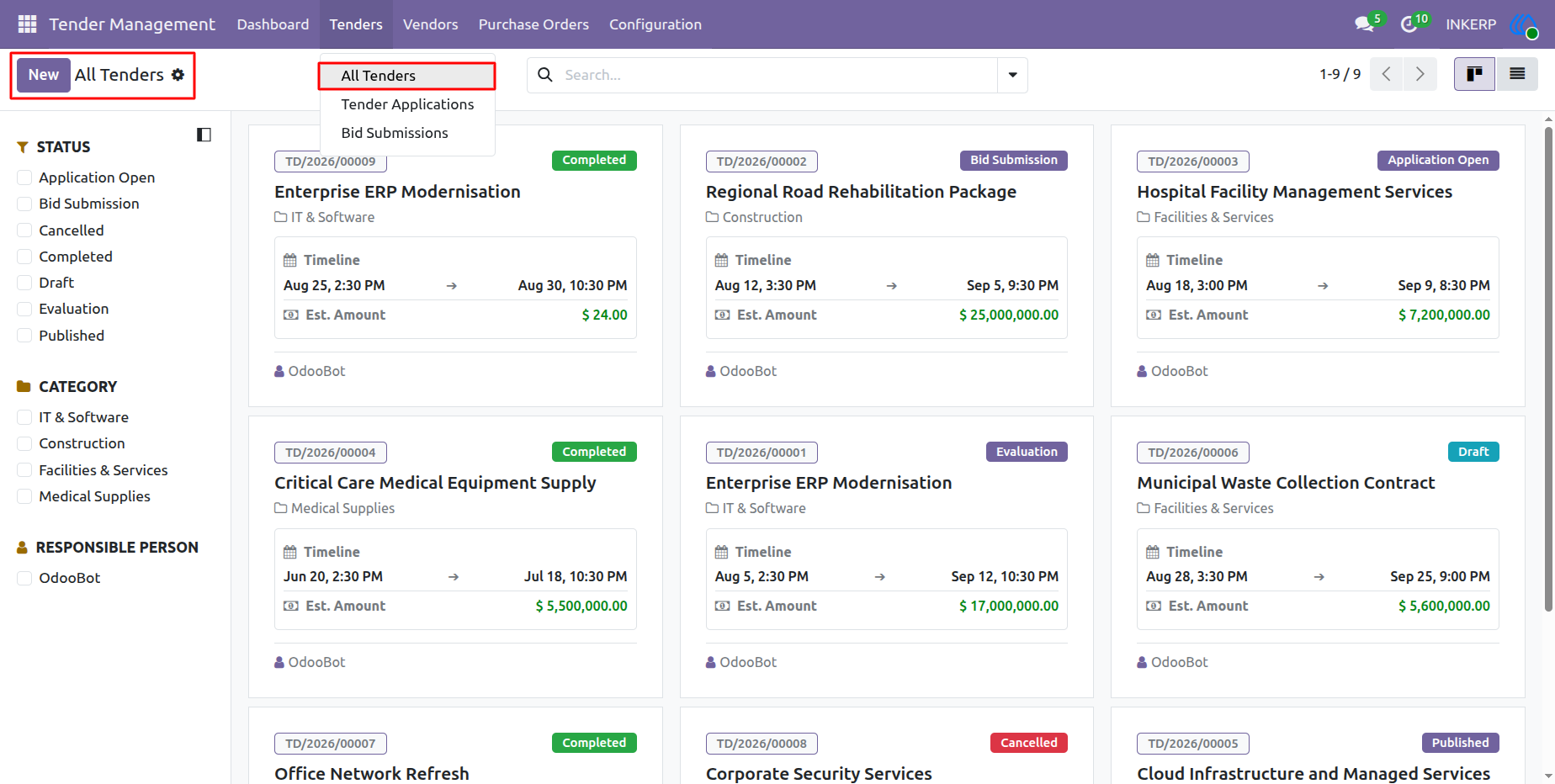The height and width of the screenshot is (784, 1555).
Task: Click the Search input field
Action: coord(778,75)
